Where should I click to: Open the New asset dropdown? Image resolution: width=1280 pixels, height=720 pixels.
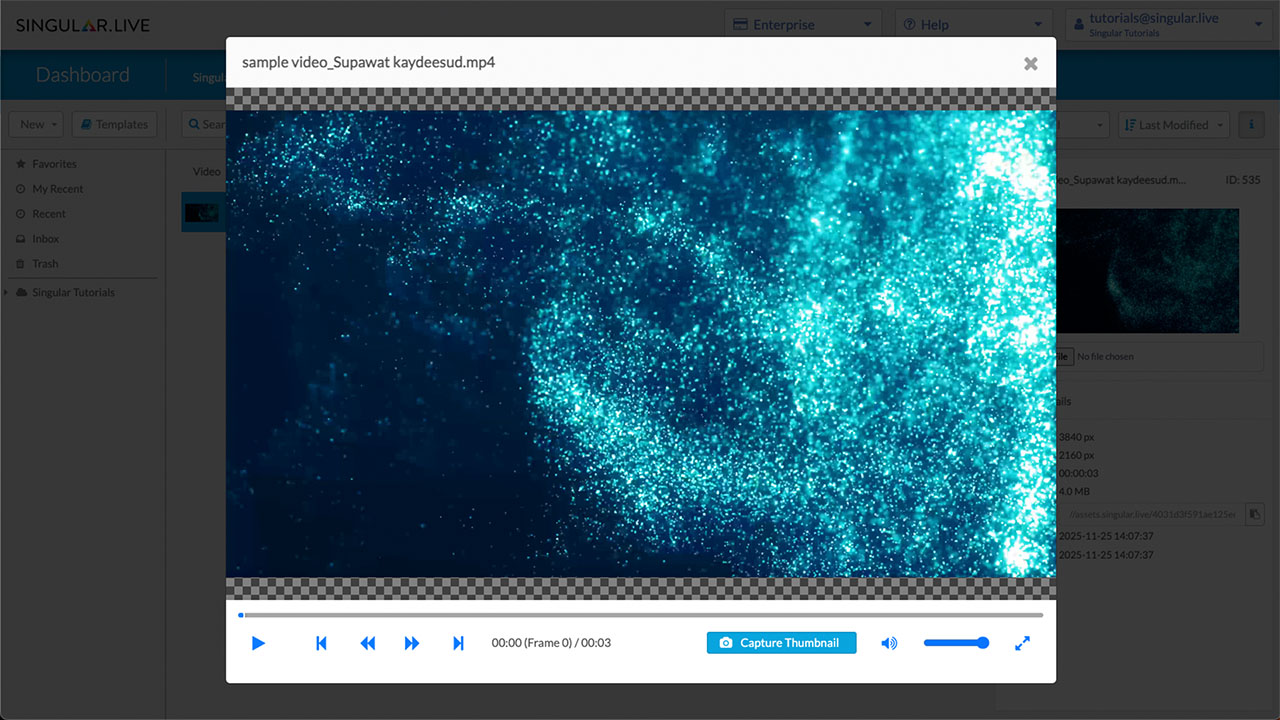[35, 124]
